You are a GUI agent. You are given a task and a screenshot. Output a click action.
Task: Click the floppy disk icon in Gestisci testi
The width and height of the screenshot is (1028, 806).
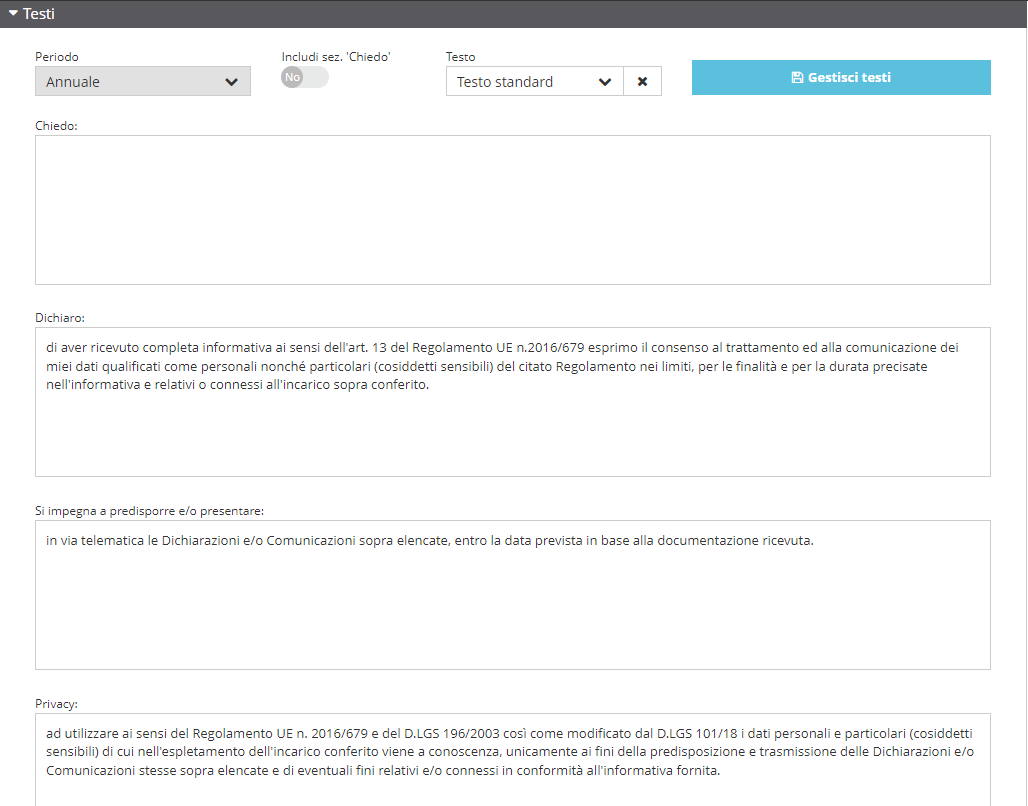[797, 78]
